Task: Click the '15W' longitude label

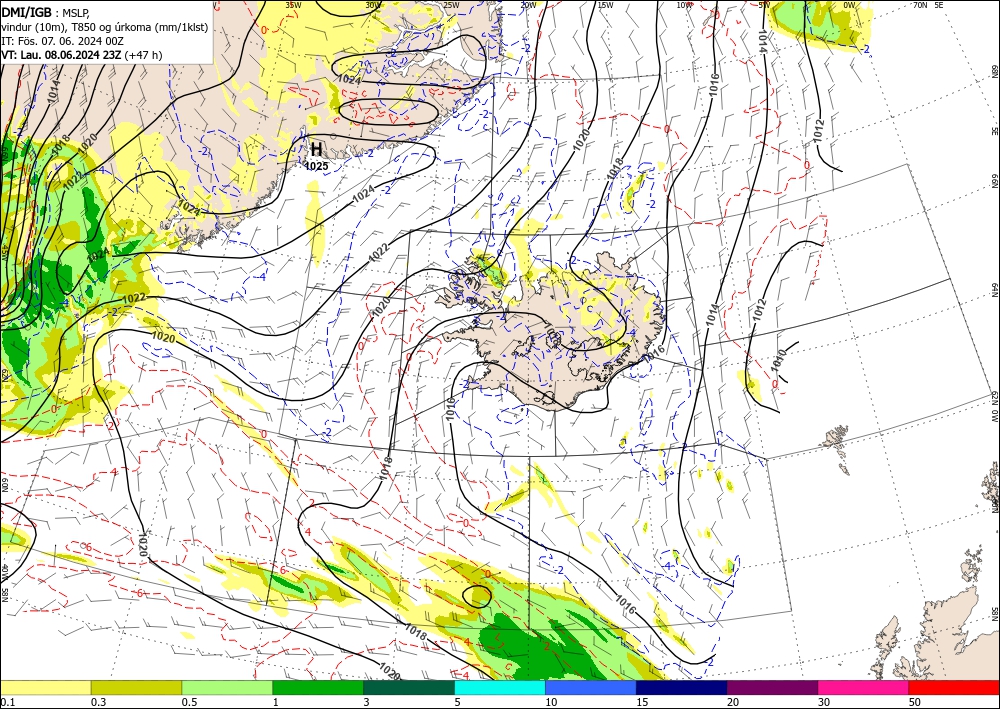Action: click(606, 5)
